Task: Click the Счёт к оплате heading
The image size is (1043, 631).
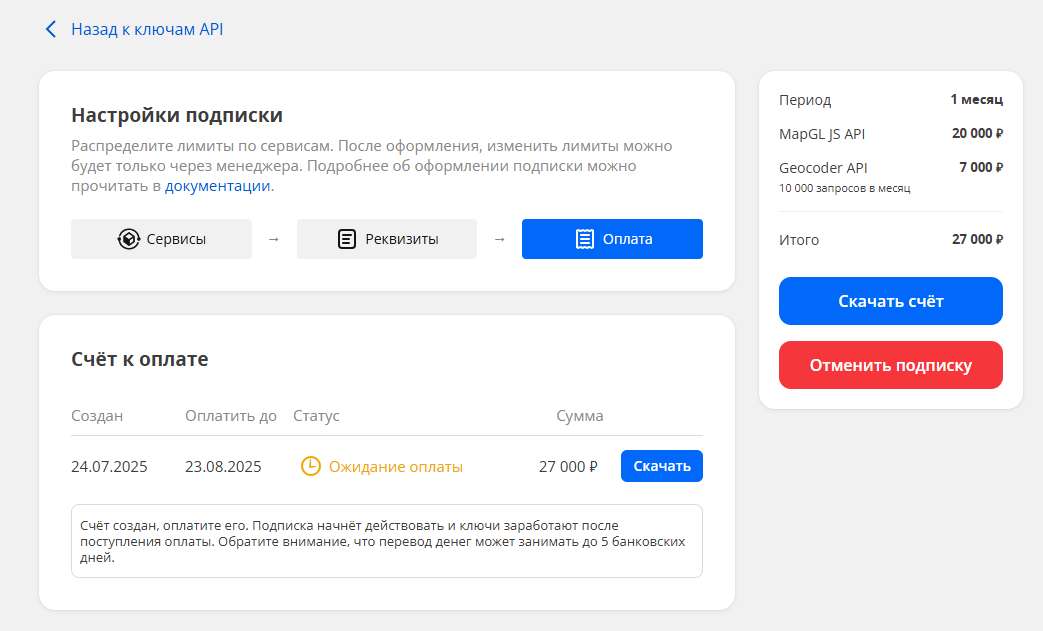Action: tap(140, 359)
